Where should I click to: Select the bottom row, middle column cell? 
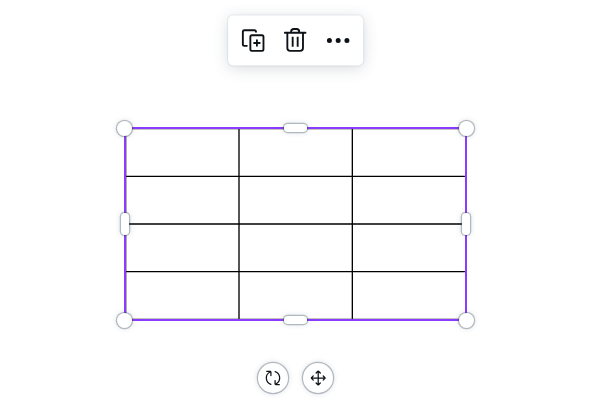click(x=295, y=295)
